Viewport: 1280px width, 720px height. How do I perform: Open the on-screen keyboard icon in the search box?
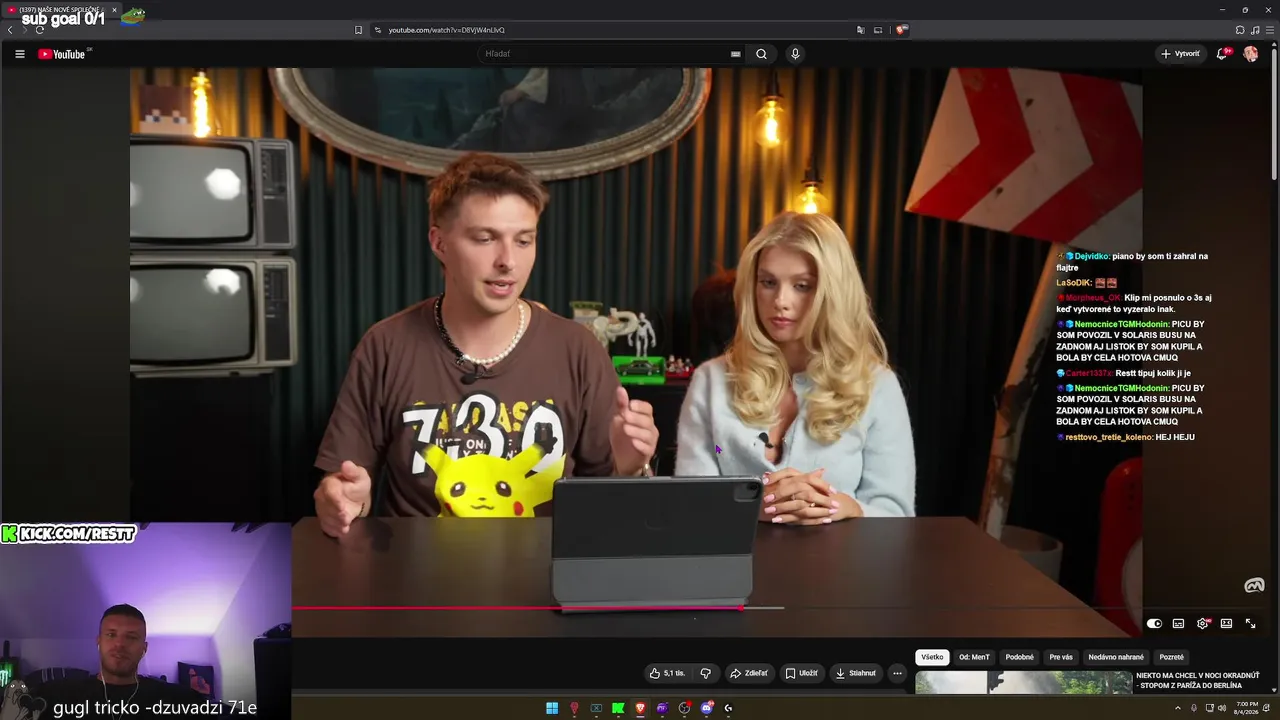pos(736,54)
